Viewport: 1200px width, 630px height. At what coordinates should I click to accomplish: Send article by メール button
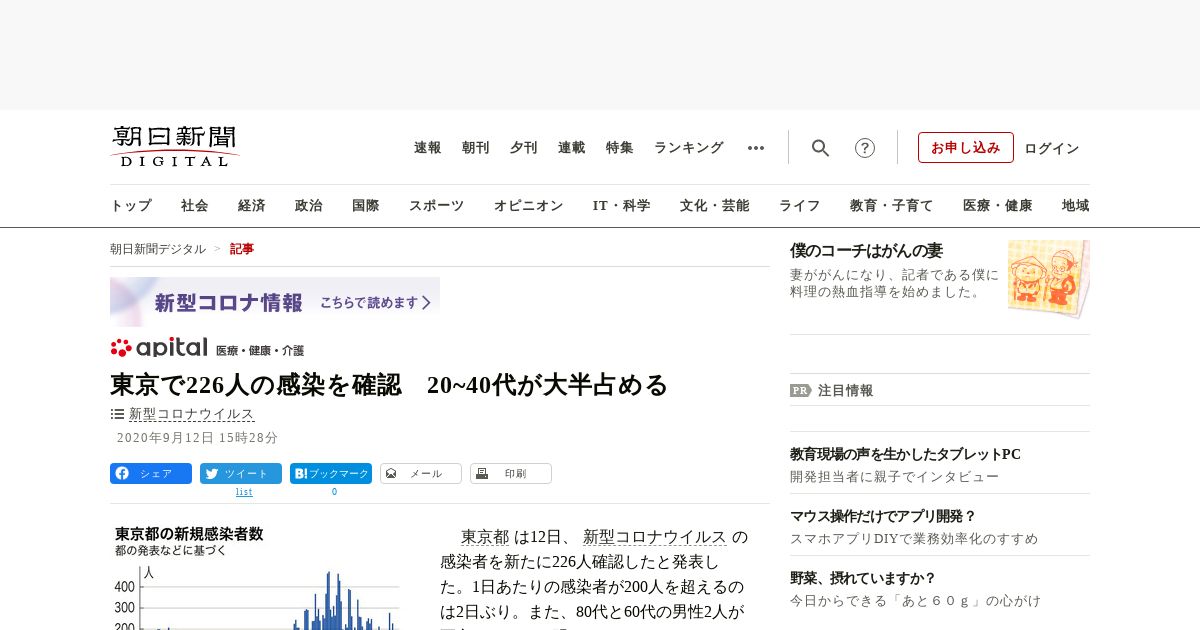[421, 474]
